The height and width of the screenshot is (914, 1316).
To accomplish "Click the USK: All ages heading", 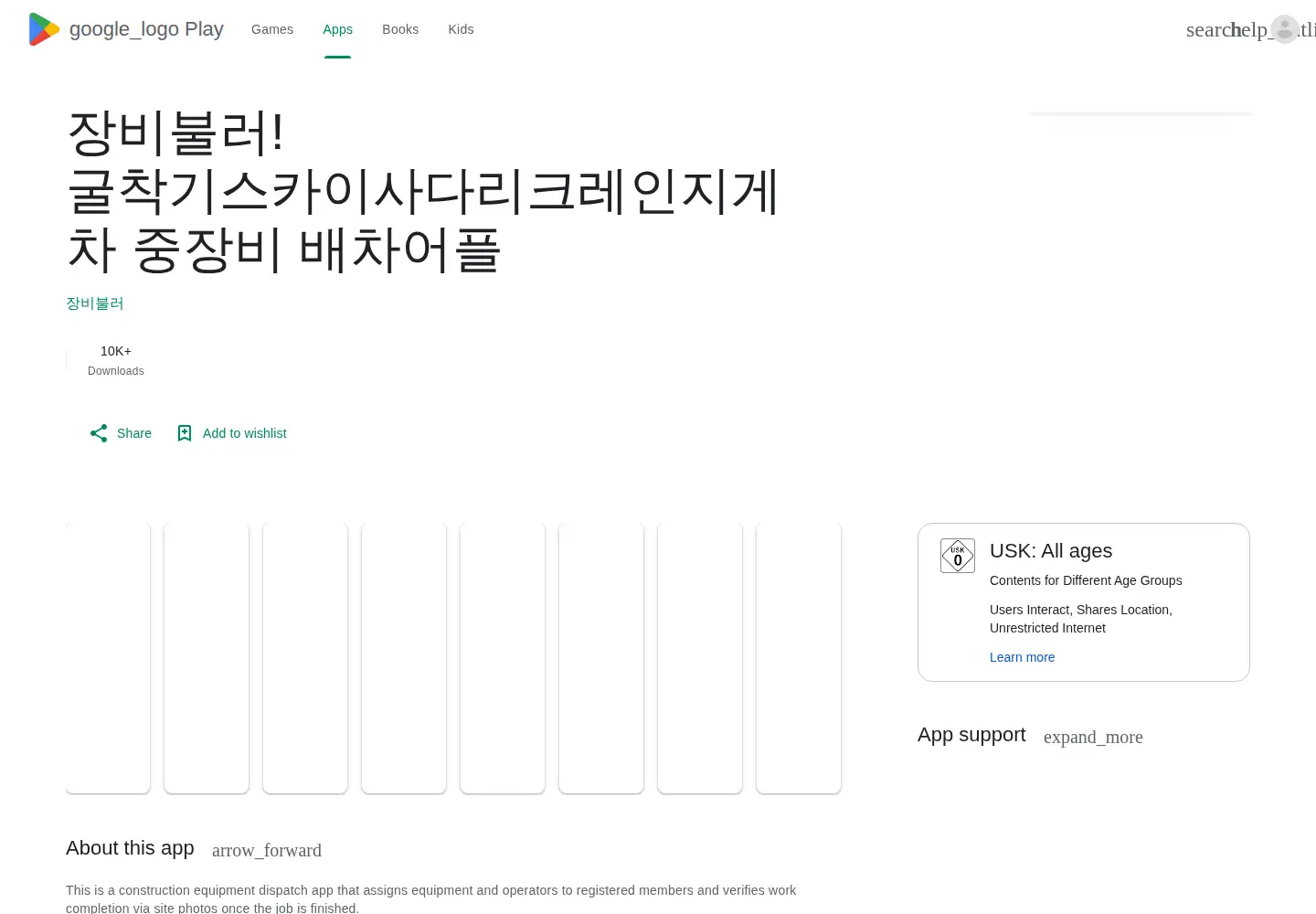I will pos(1051,551).
